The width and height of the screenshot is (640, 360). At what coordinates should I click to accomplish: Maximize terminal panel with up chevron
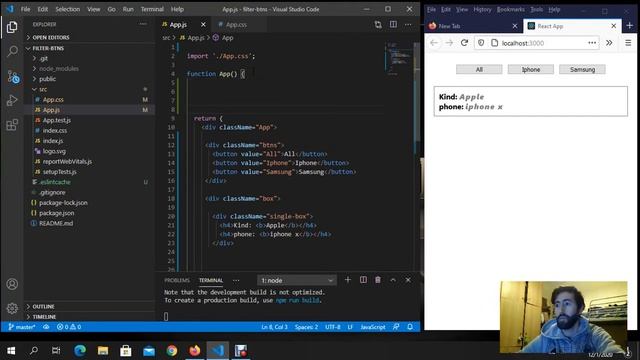393,280
